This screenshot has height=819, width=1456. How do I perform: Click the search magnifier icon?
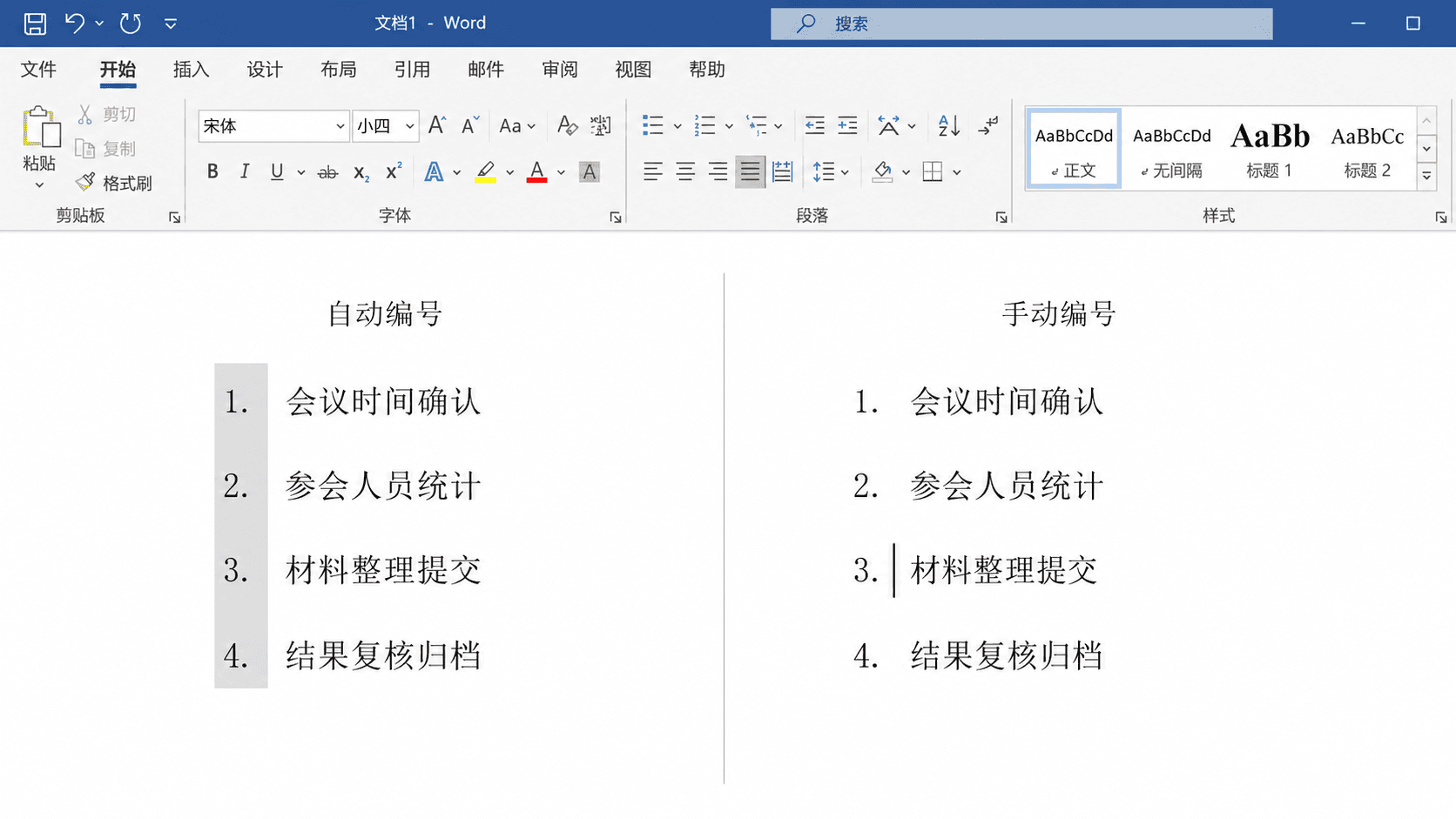[806, 23]
